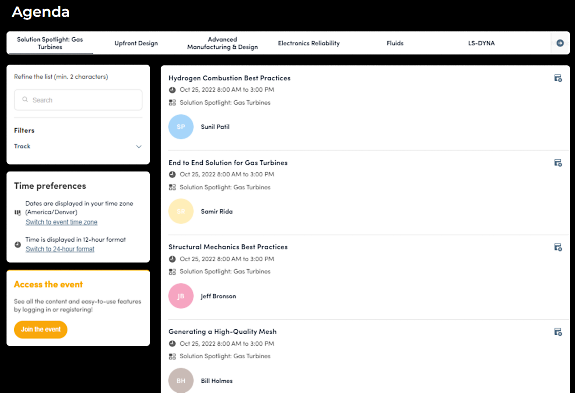Open the LS-DYNA tab
The image size is (575, 393).
481,43
